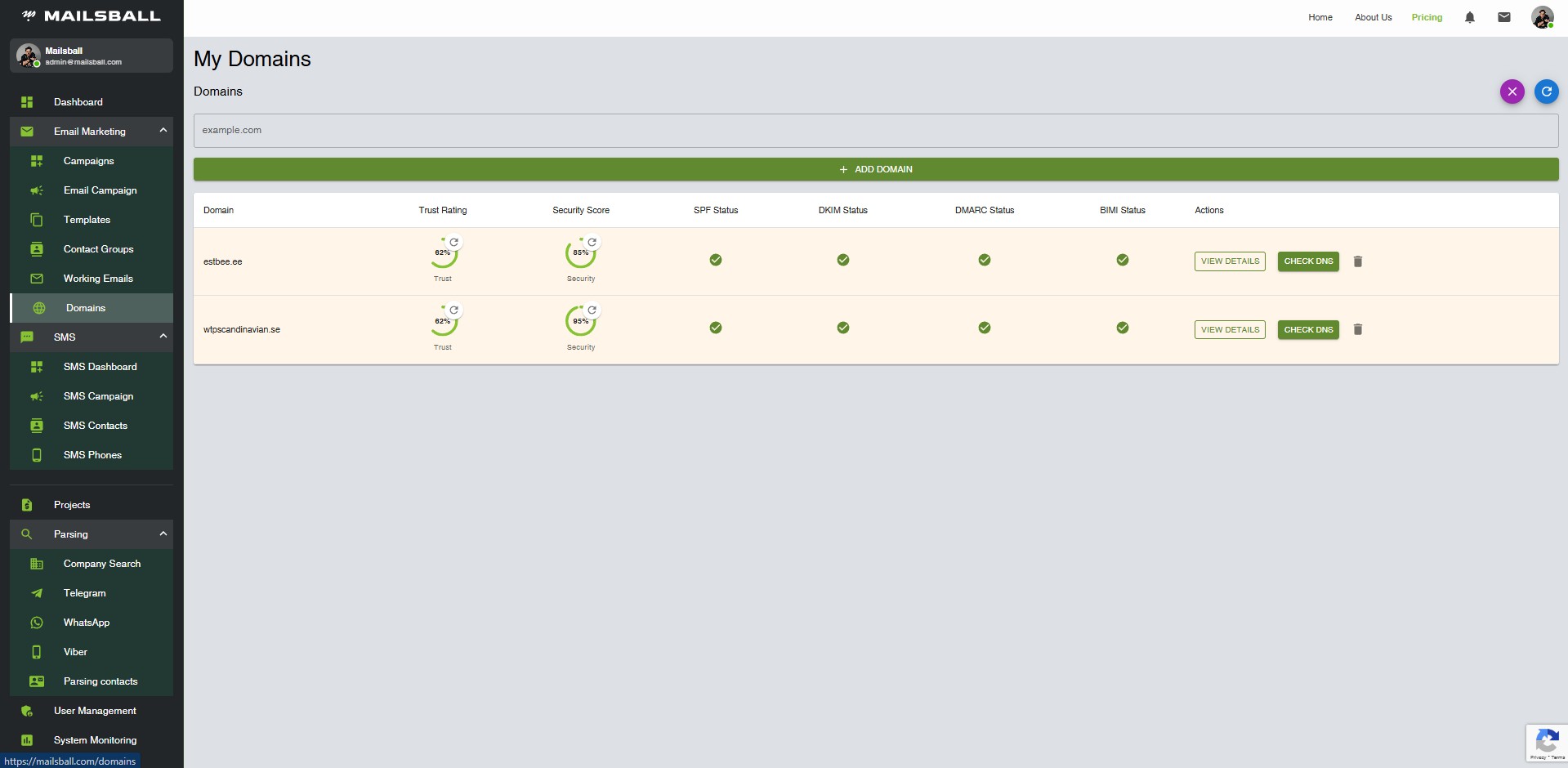This screenshot has width=1568, height=768.
Task: Click the SPF status checkmark for estbee.ee
Action: pos(715,260)
